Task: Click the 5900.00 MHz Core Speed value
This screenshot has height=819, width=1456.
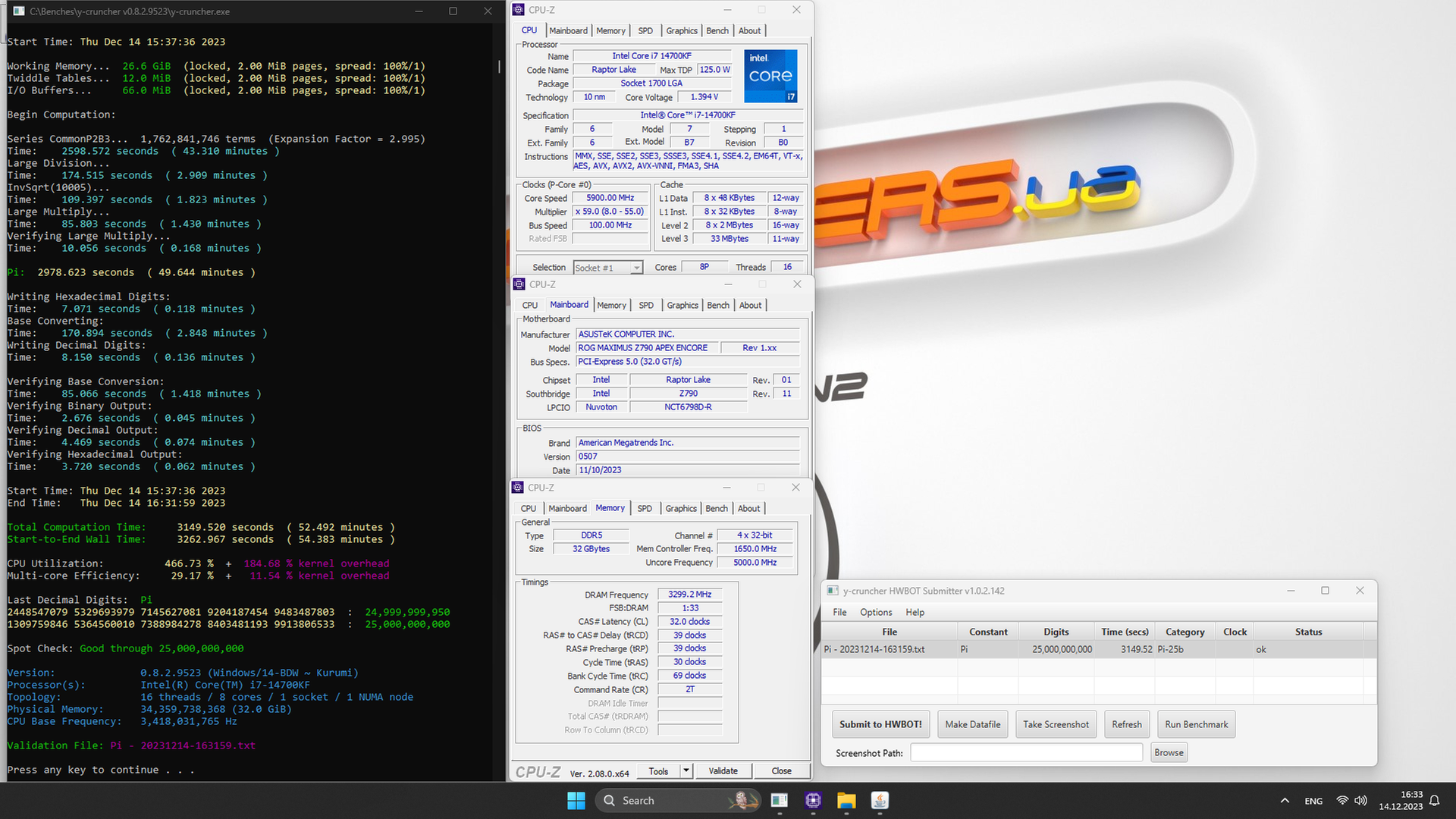Action: pyautogui.click(x=610, y=198)
